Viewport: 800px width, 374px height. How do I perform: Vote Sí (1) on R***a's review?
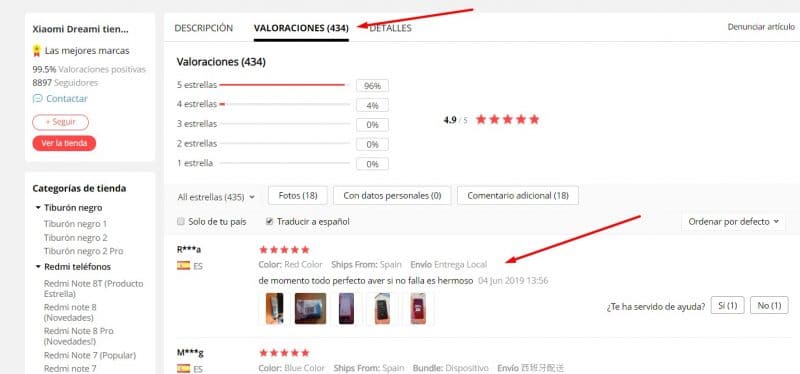tap(728, 306)
